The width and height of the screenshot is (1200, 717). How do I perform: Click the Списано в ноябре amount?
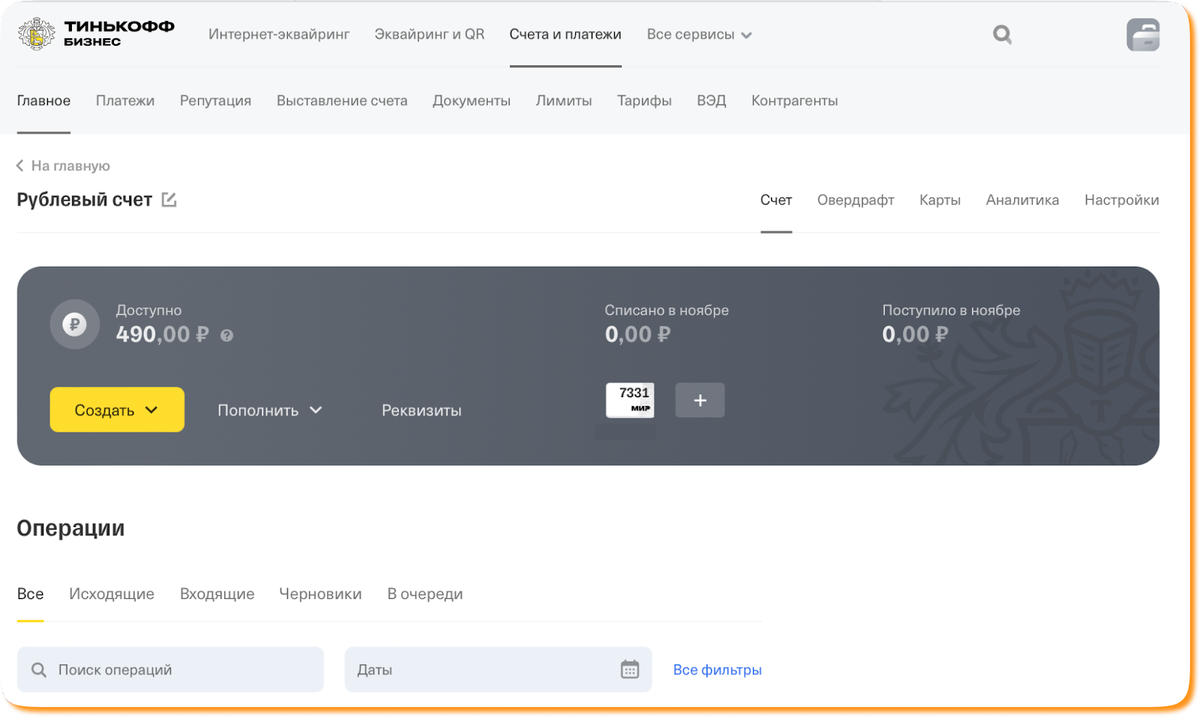(x=637, y=335)
